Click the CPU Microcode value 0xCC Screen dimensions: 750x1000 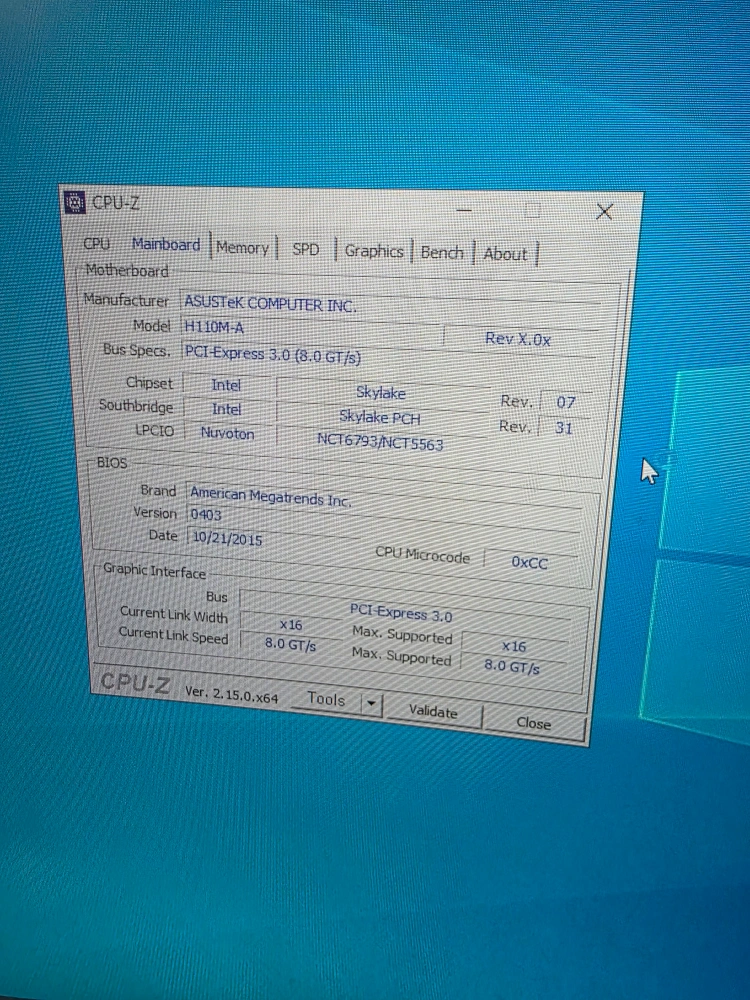coord(530,562)
